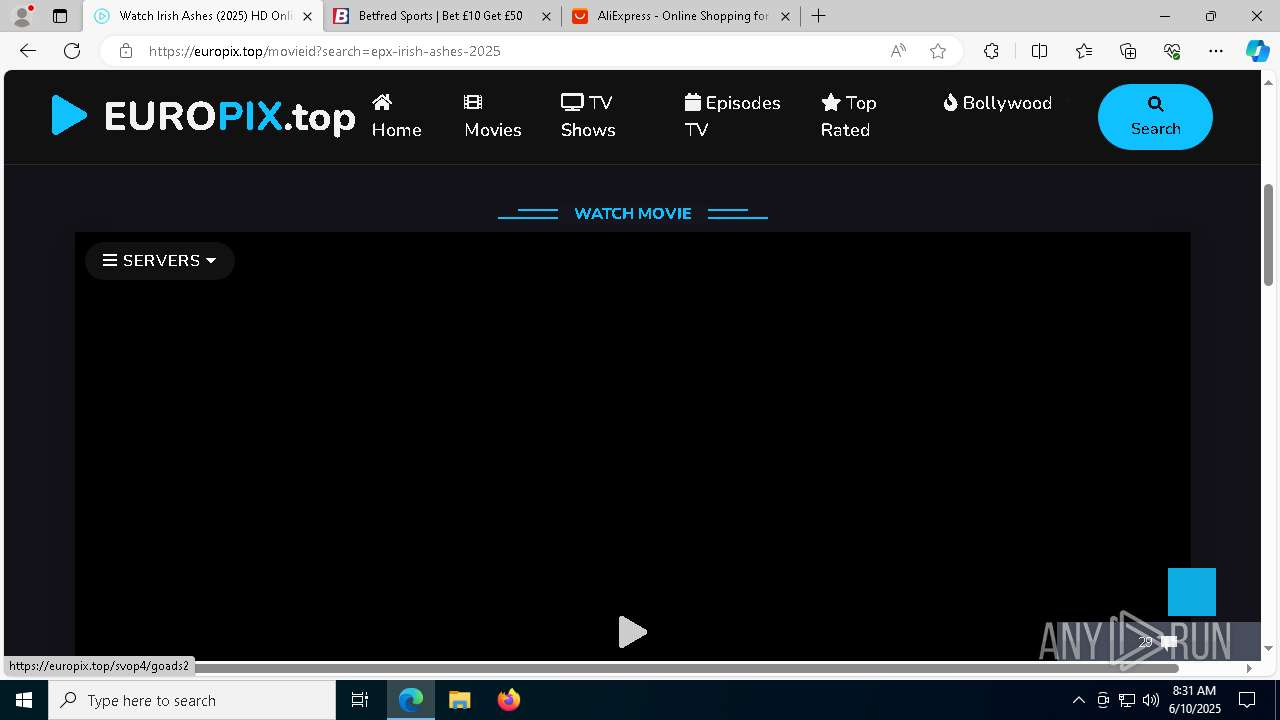Open browser Collections panel

1128,51
